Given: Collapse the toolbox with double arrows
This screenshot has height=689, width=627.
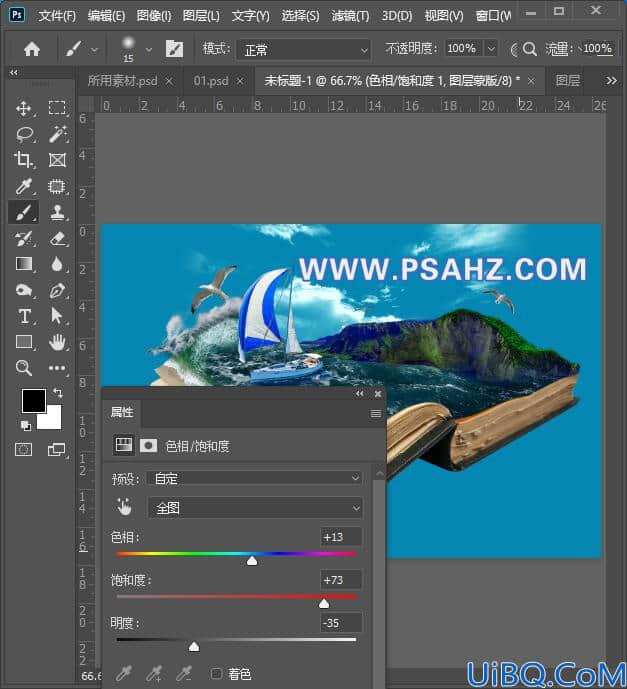Looking at the screenshot, I should (14, 72).
